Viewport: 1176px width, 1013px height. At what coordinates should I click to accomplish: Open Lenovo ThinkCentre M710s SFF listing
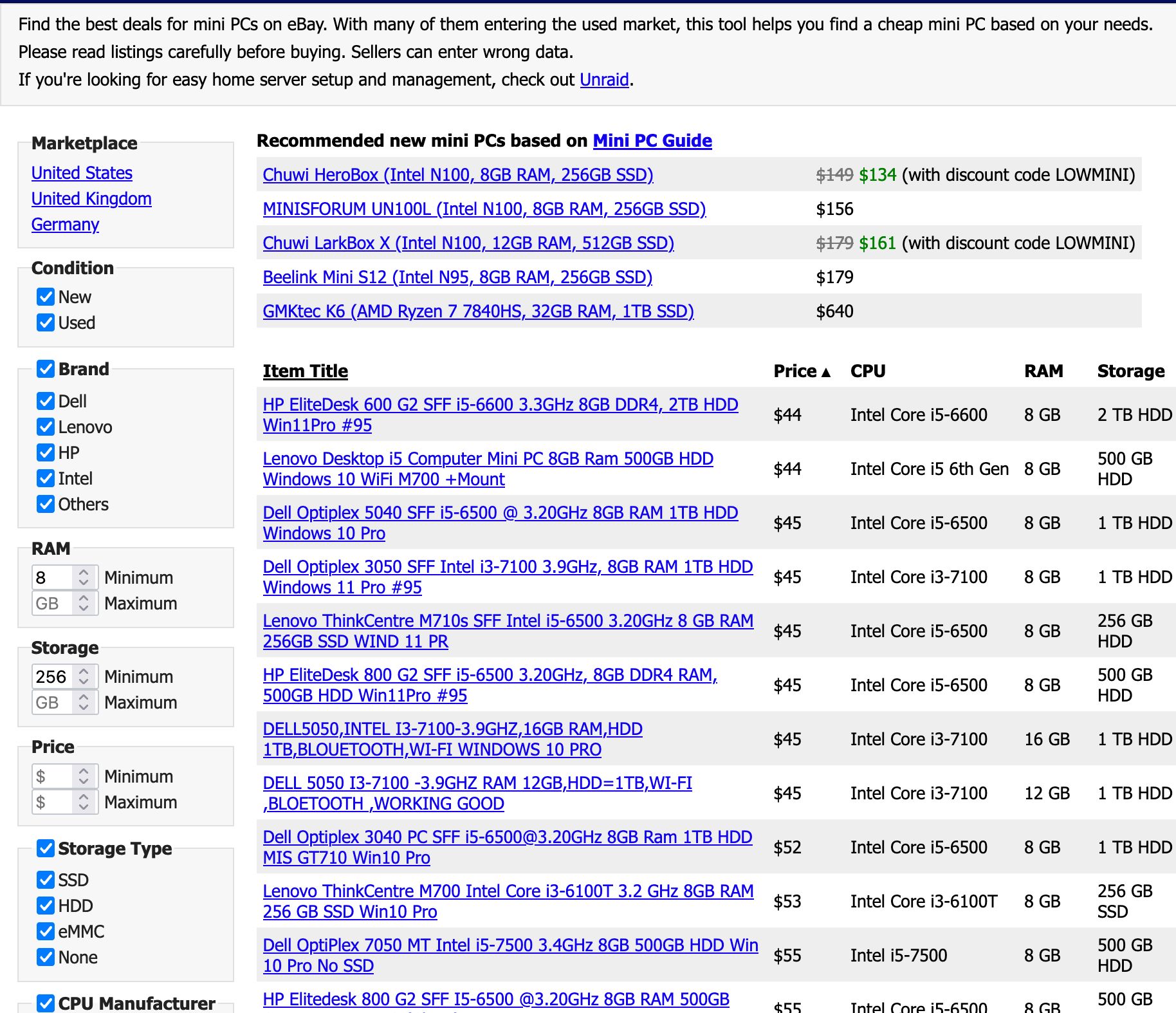click(508, 631)
